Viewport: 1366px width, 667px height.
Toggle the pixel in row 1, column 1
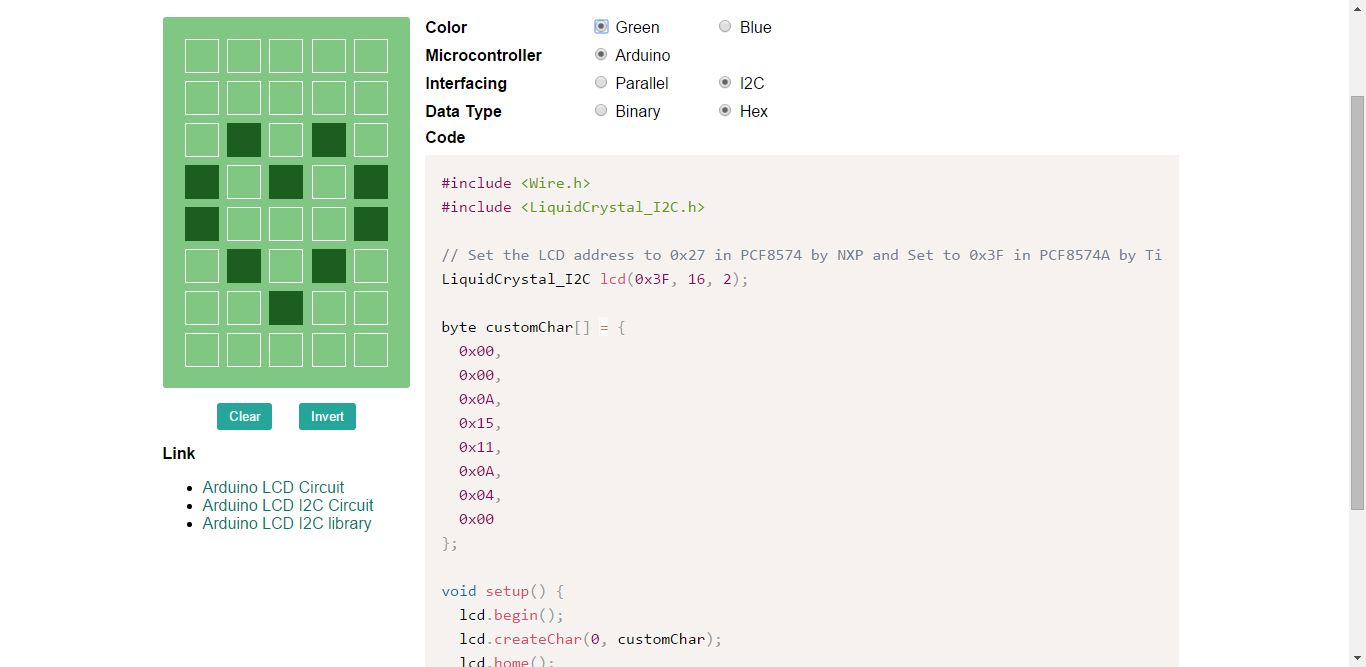click(x=202, y=56)
